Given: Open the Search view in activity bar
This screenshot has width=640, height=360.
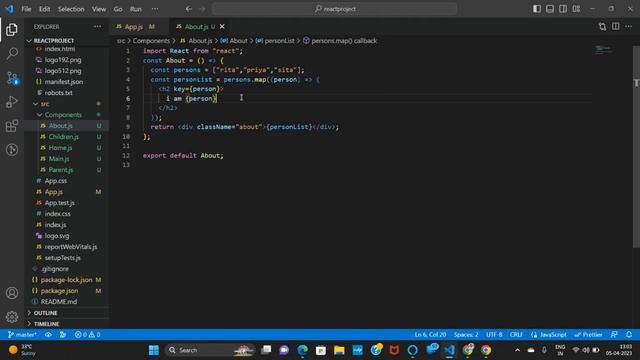Looking at the screenshot, I should click(12, 53).
